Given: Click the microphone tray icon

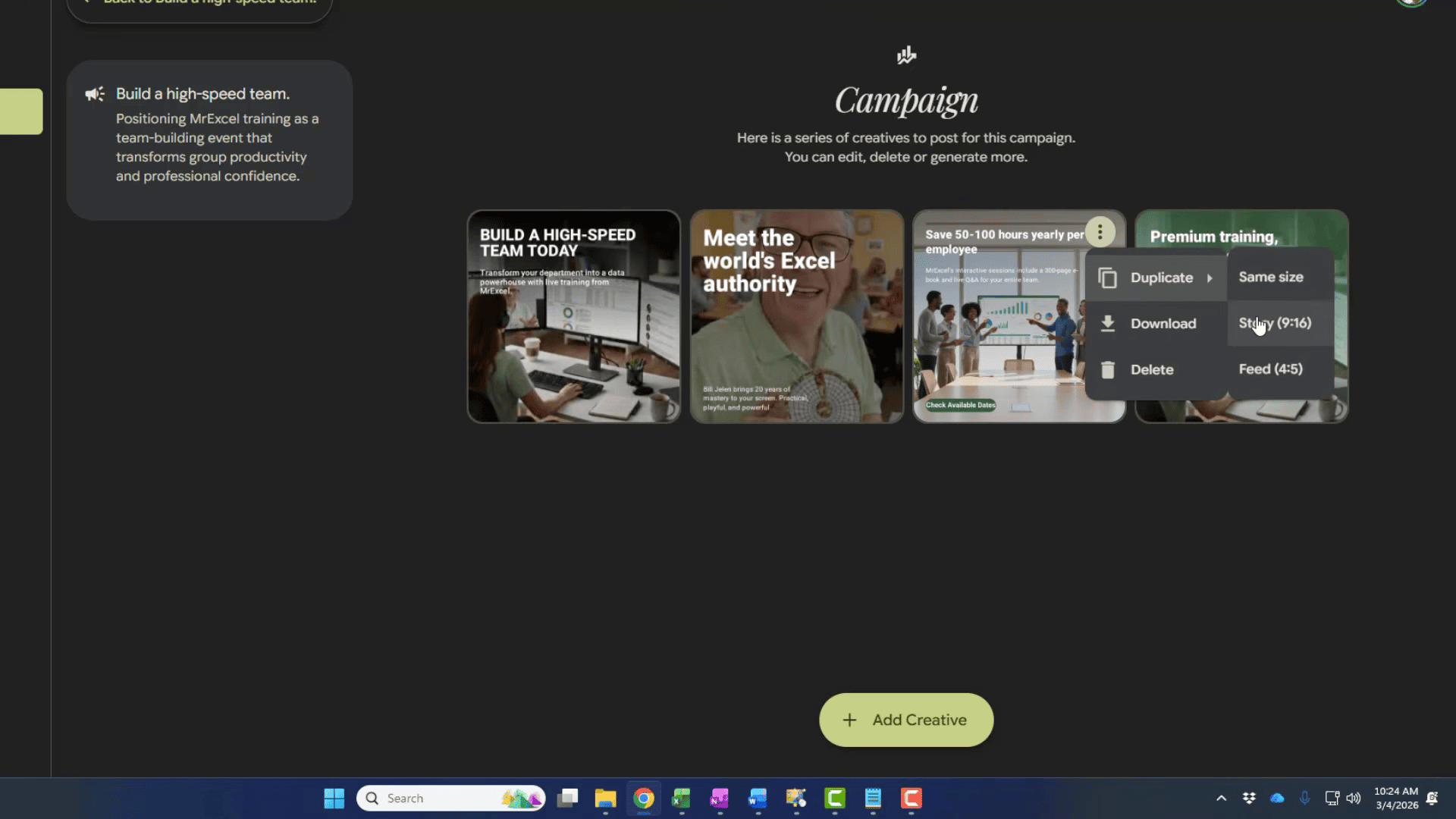Looking at the screenshot, I should point(1304,798).
